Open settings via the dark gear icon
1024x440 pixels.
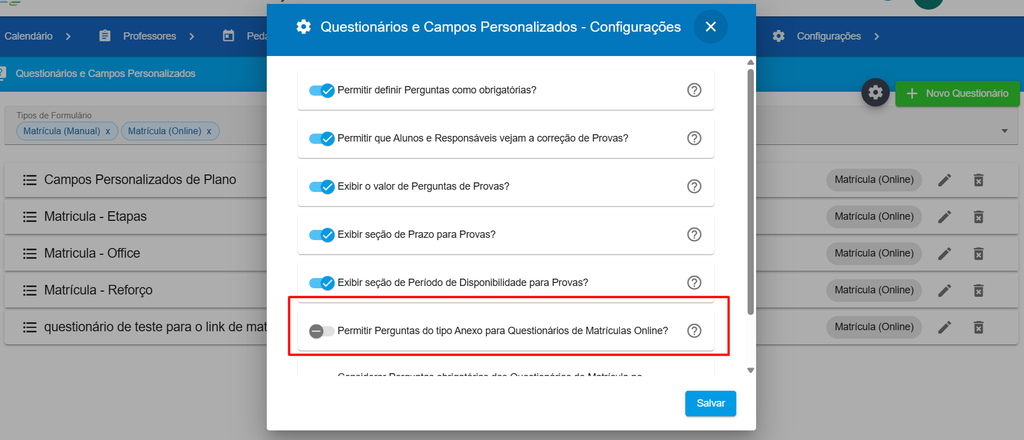[876, 93]
